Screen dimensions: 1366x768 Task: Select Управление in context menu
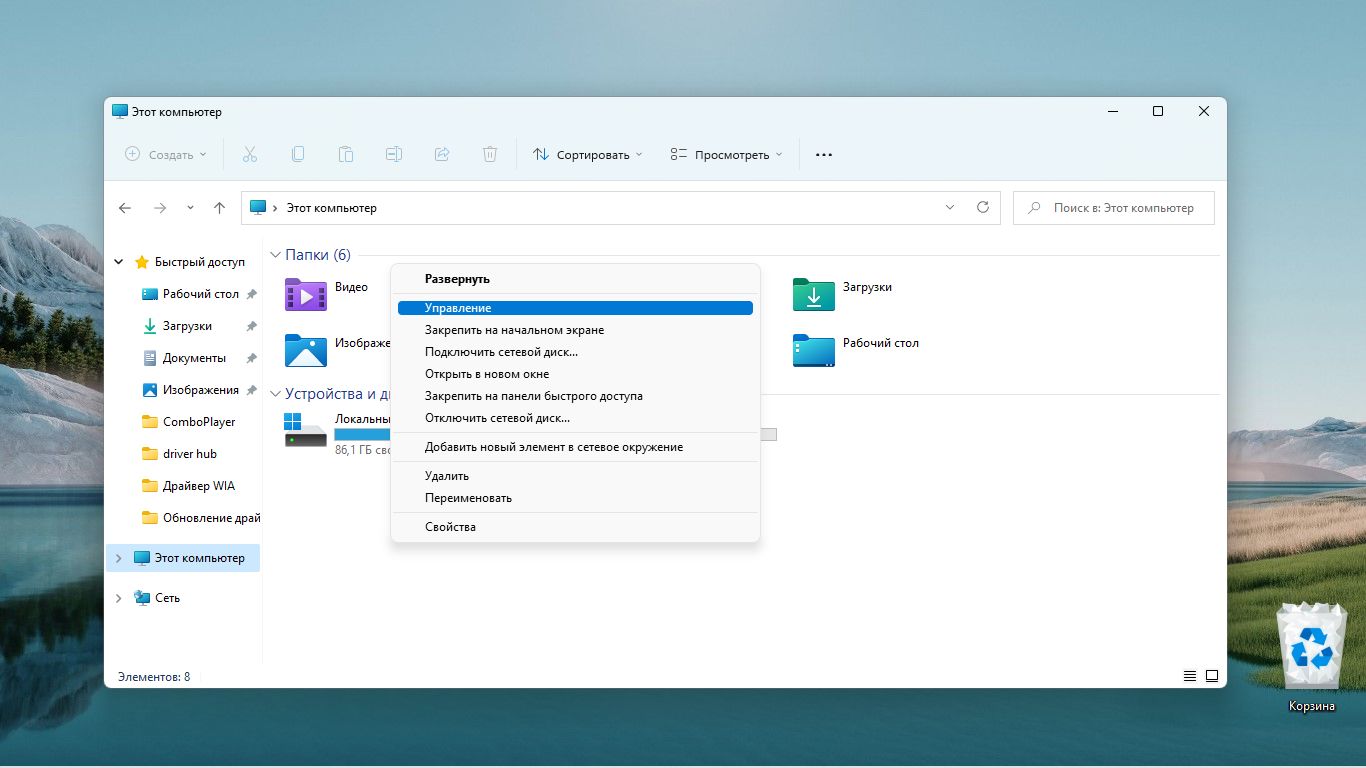(575, 308)
